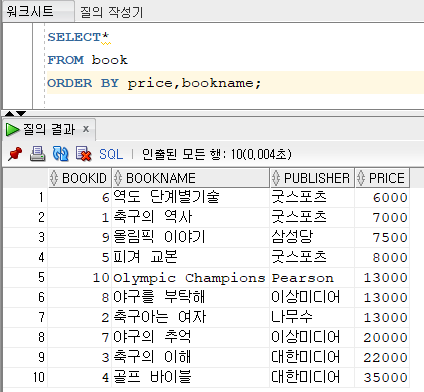Sort by the PUBLISHER column header
Screen dimensions: 424x392
(312, 178)
